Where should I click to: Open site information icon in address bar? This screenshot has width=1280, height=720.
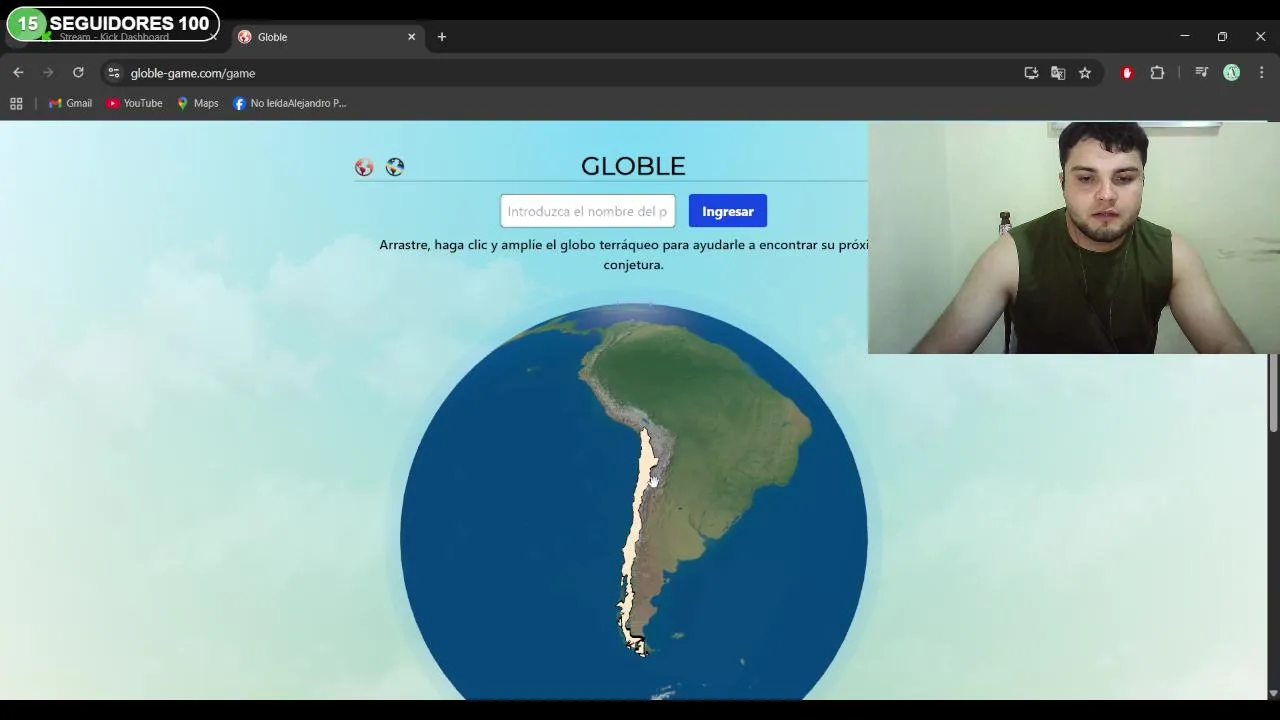[113, 73]
